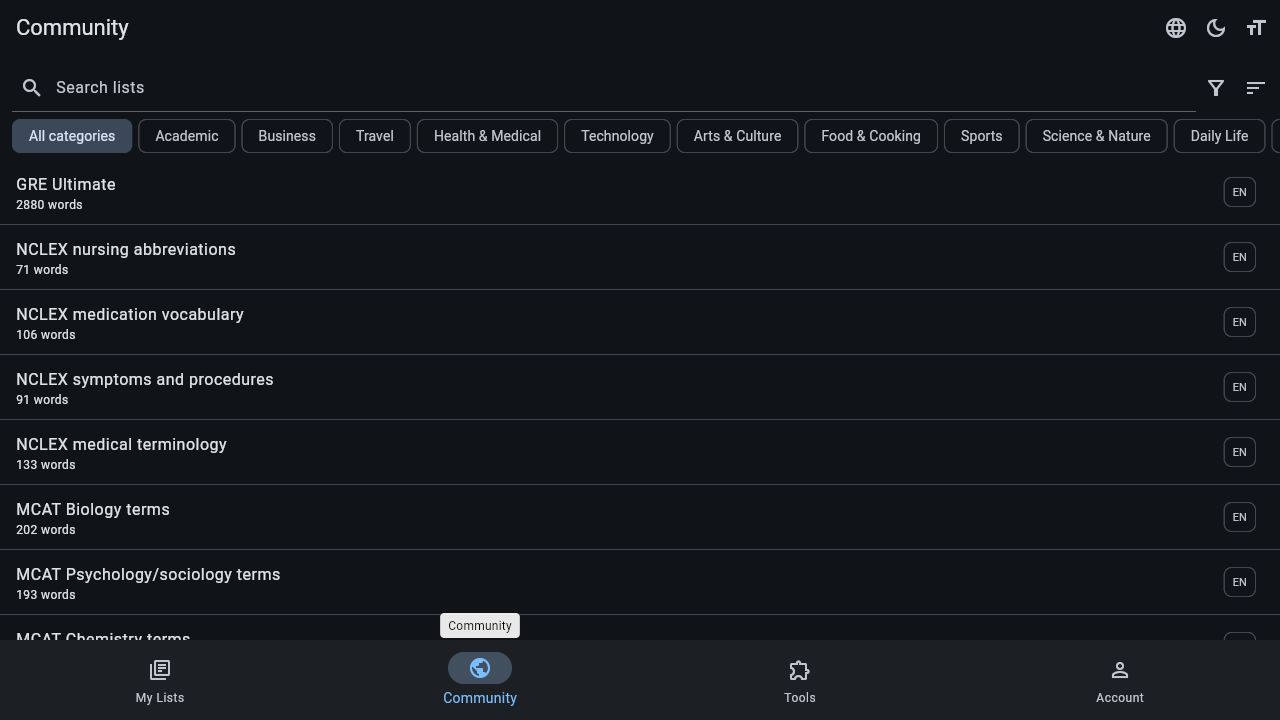Filter by the Academic category chip
The width and height of the screenshot is (1280, 720).
coord(187,136)
